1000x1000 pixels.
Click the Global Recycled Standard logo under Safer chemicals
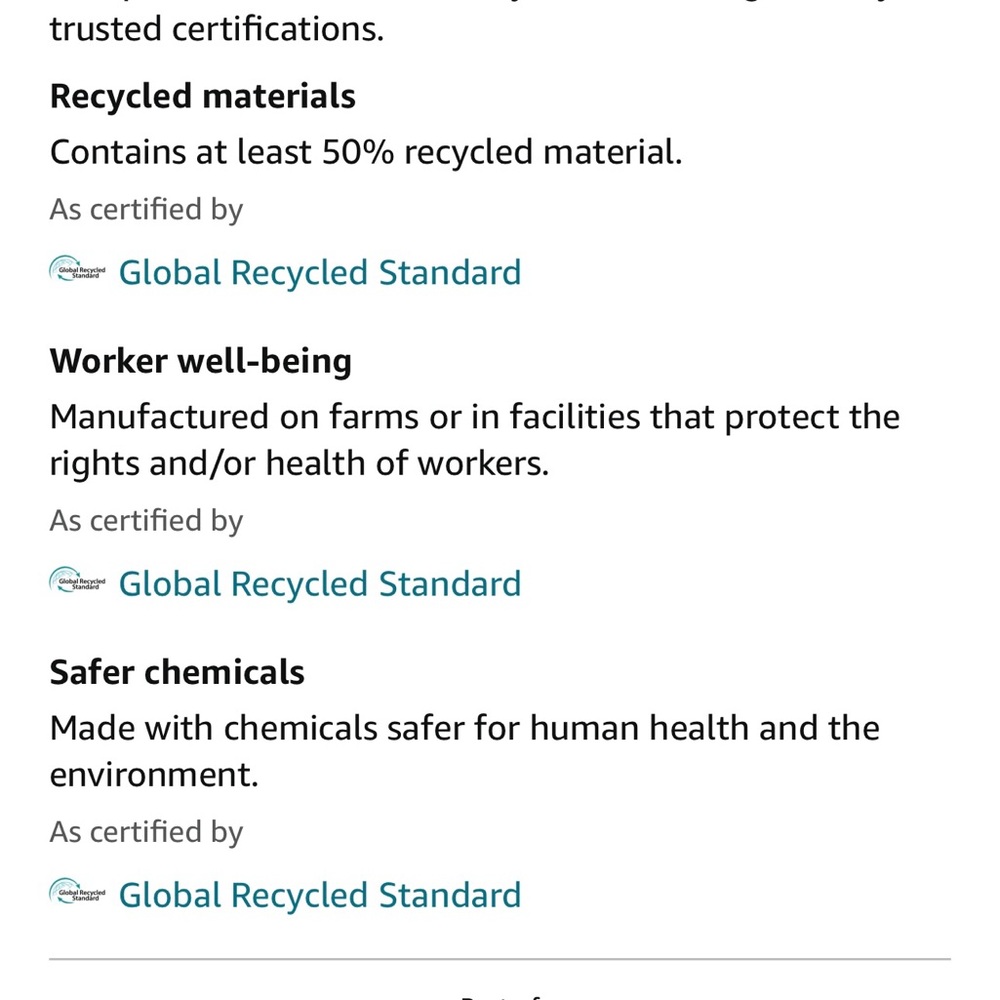point(78,892)
